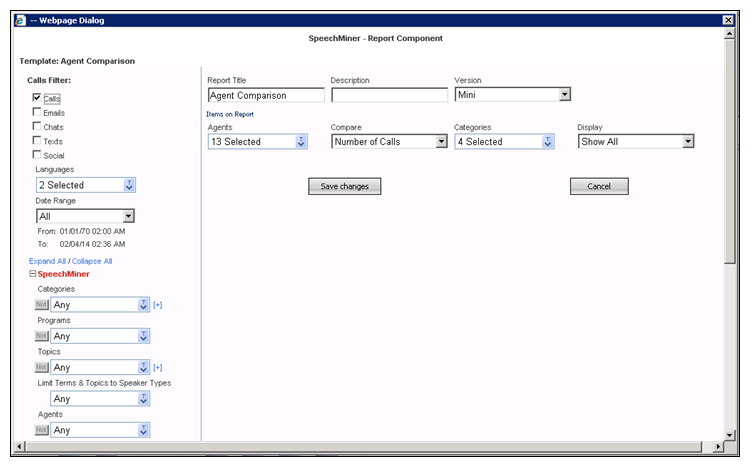
Task: Toggle the Not icon for Agents filter
Action: (42, 430)
